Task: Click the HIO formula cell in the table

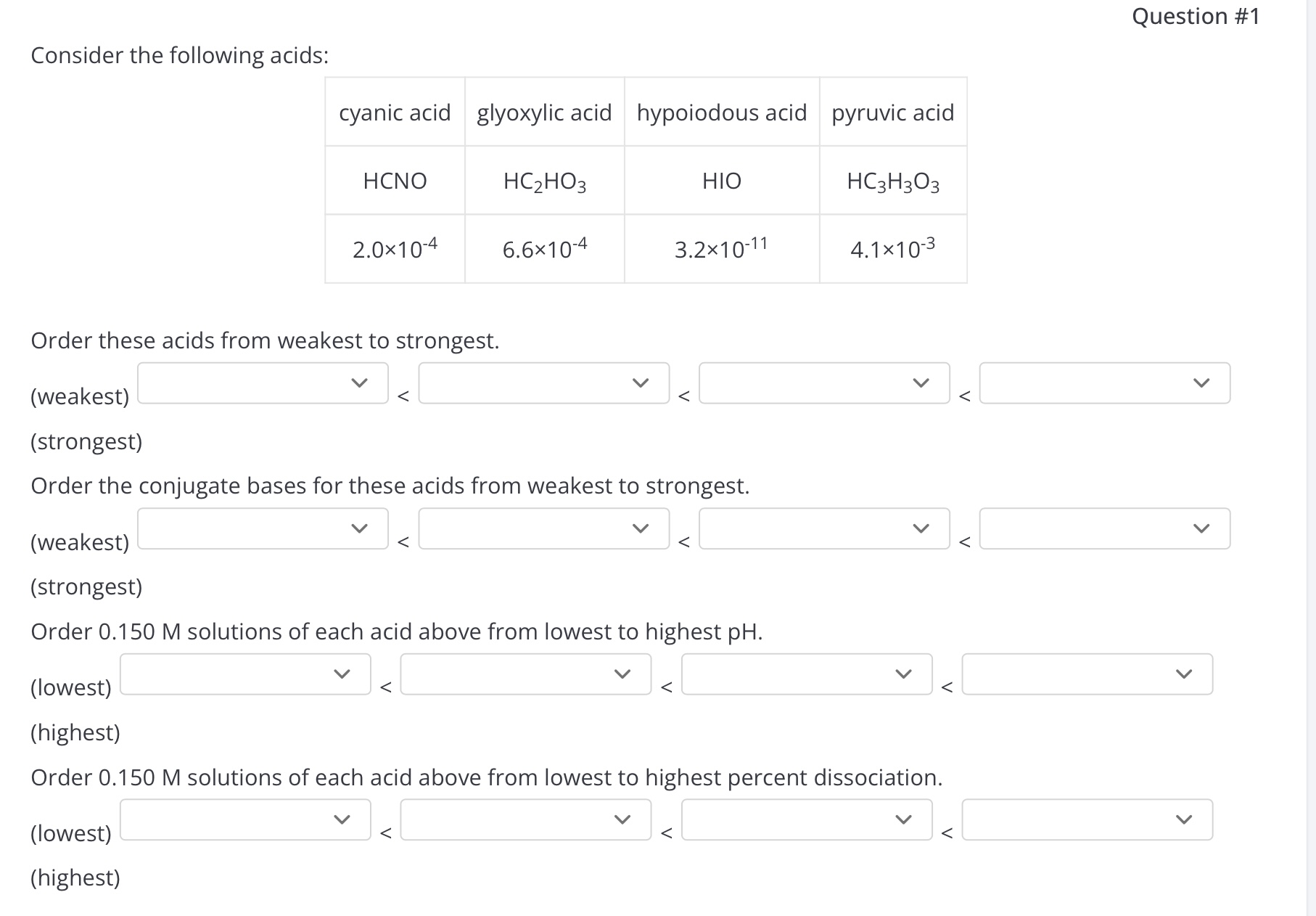Action: pyautogui.click(x=721, y=181)
